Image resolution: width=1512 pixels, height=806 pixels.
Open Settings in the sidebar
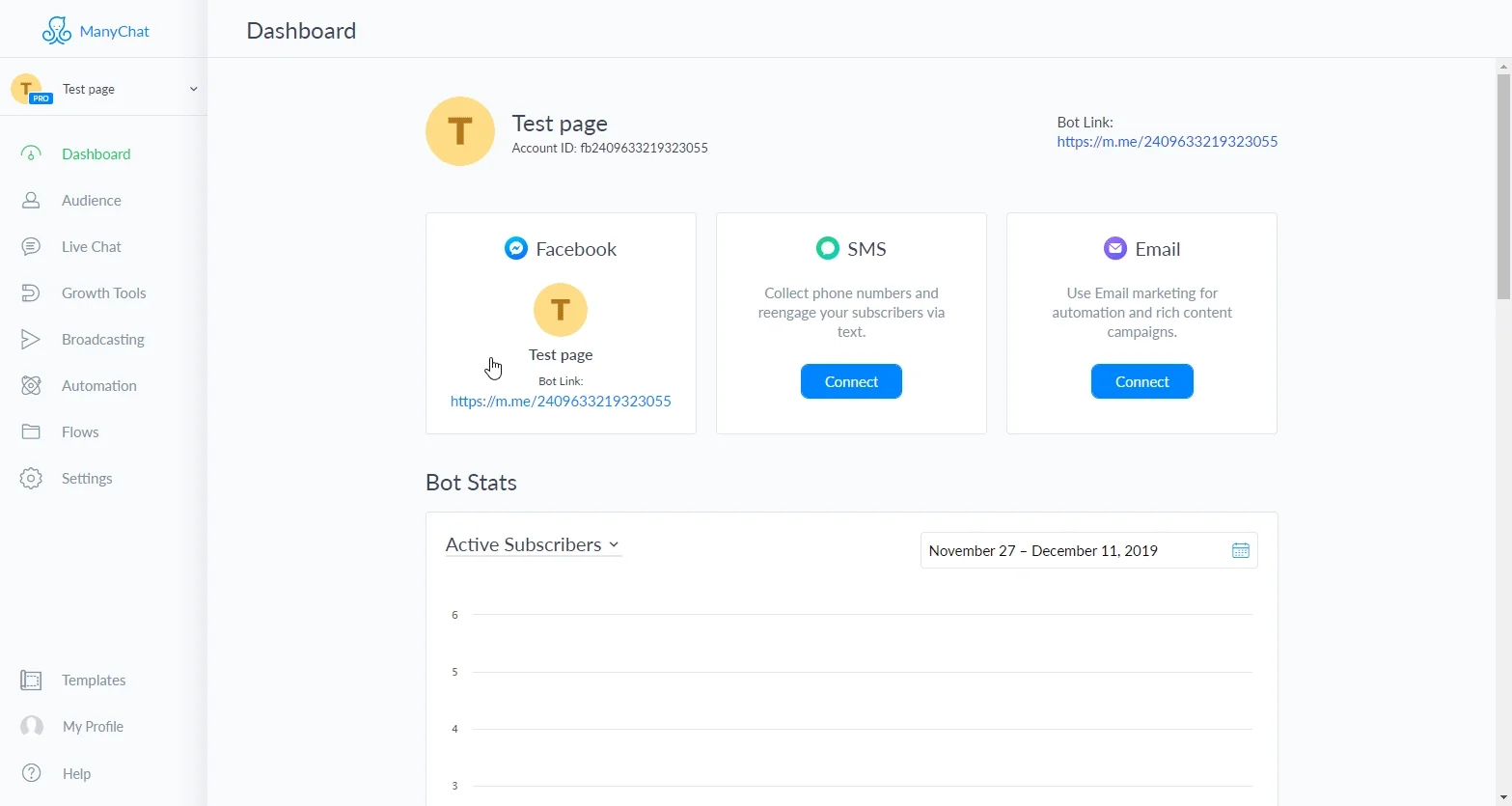(x=87, y=478)
